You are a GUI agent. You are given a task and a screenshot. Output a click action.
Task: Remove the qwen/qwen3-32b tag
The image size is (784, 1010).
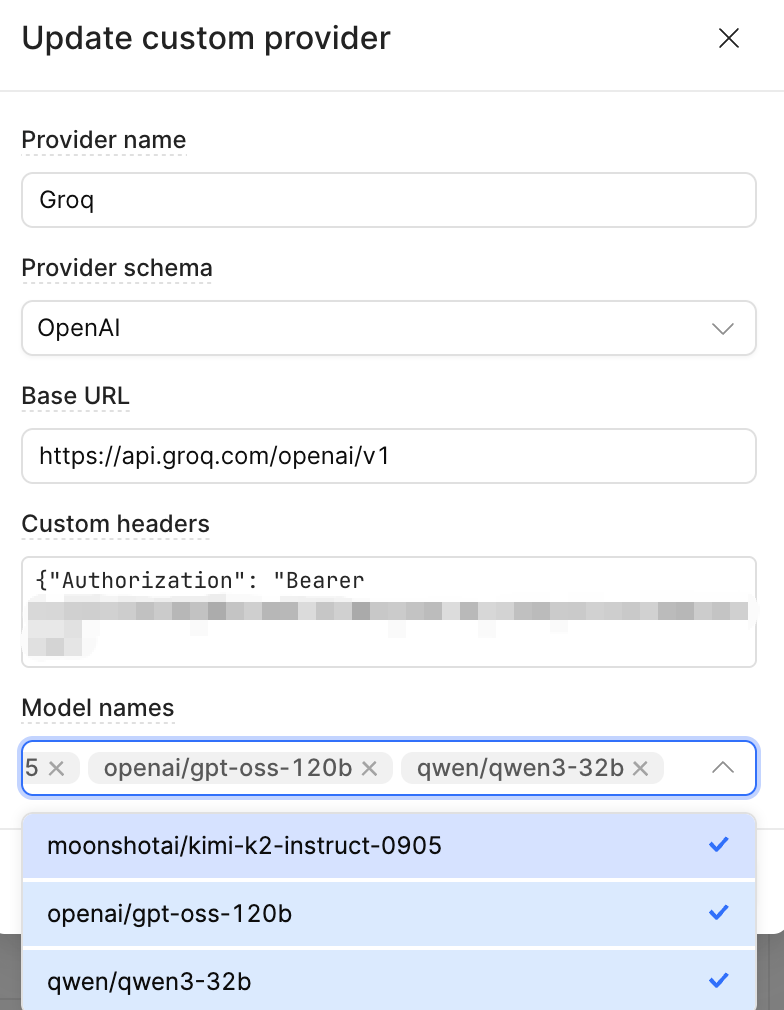[641, 768]
